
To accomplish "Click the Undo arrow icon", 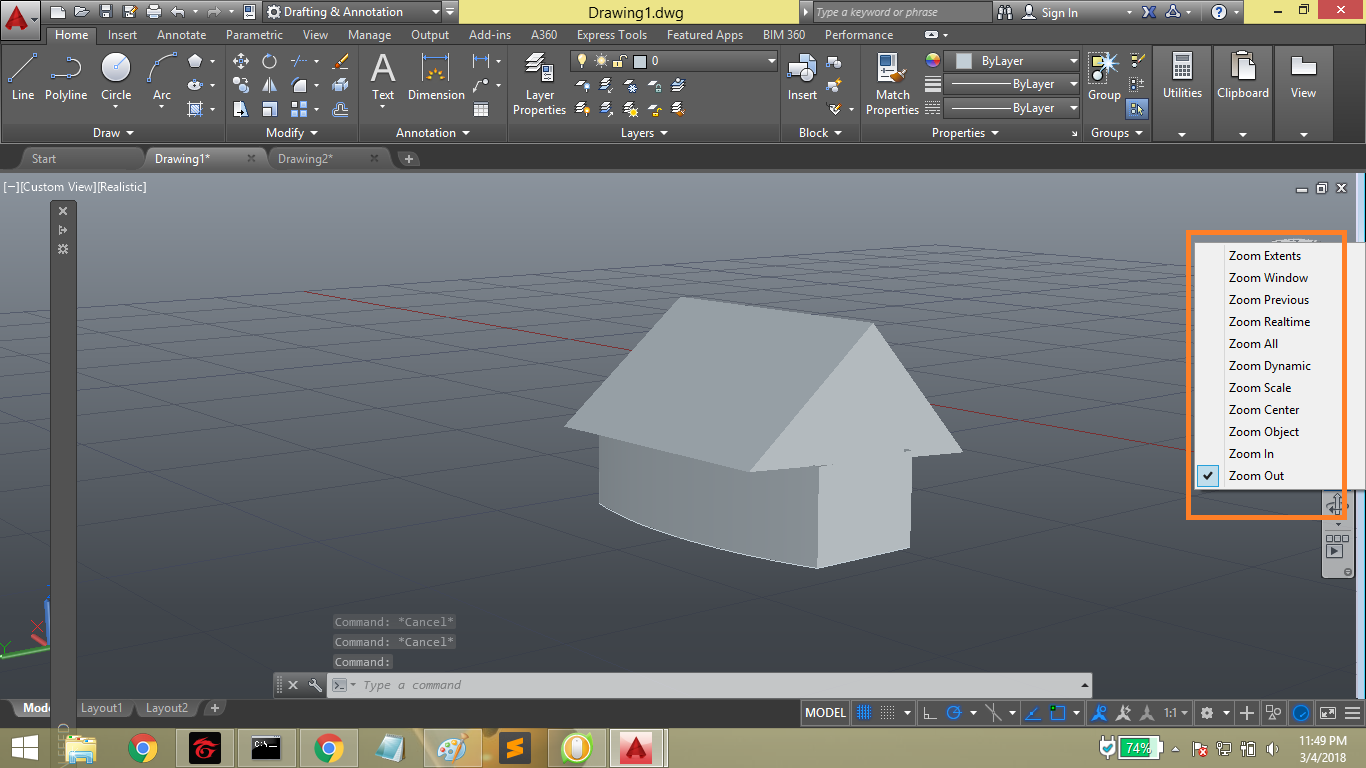I will 178,12.
